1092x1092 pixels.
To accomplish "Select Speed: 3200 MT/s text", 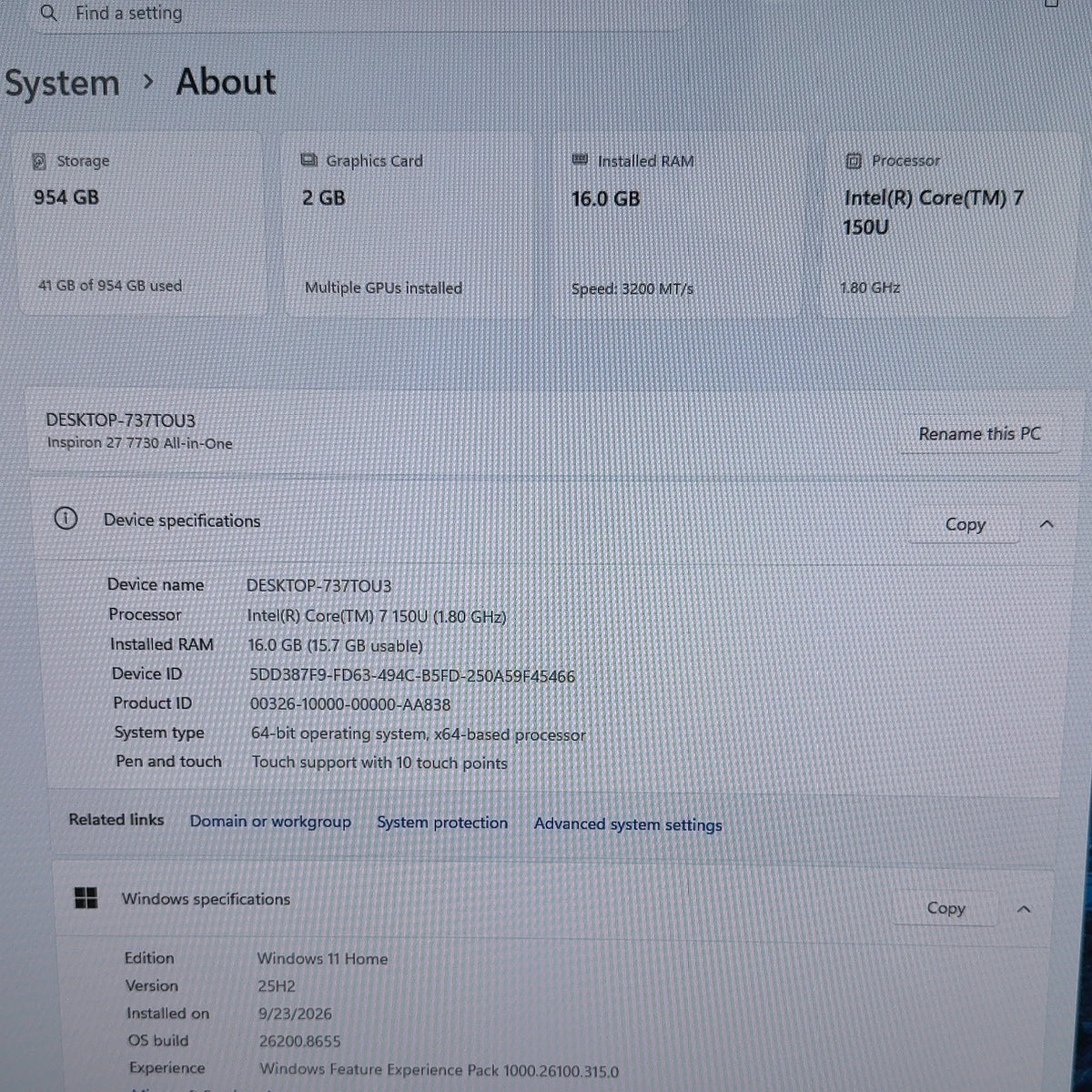I will click(632, 288).
